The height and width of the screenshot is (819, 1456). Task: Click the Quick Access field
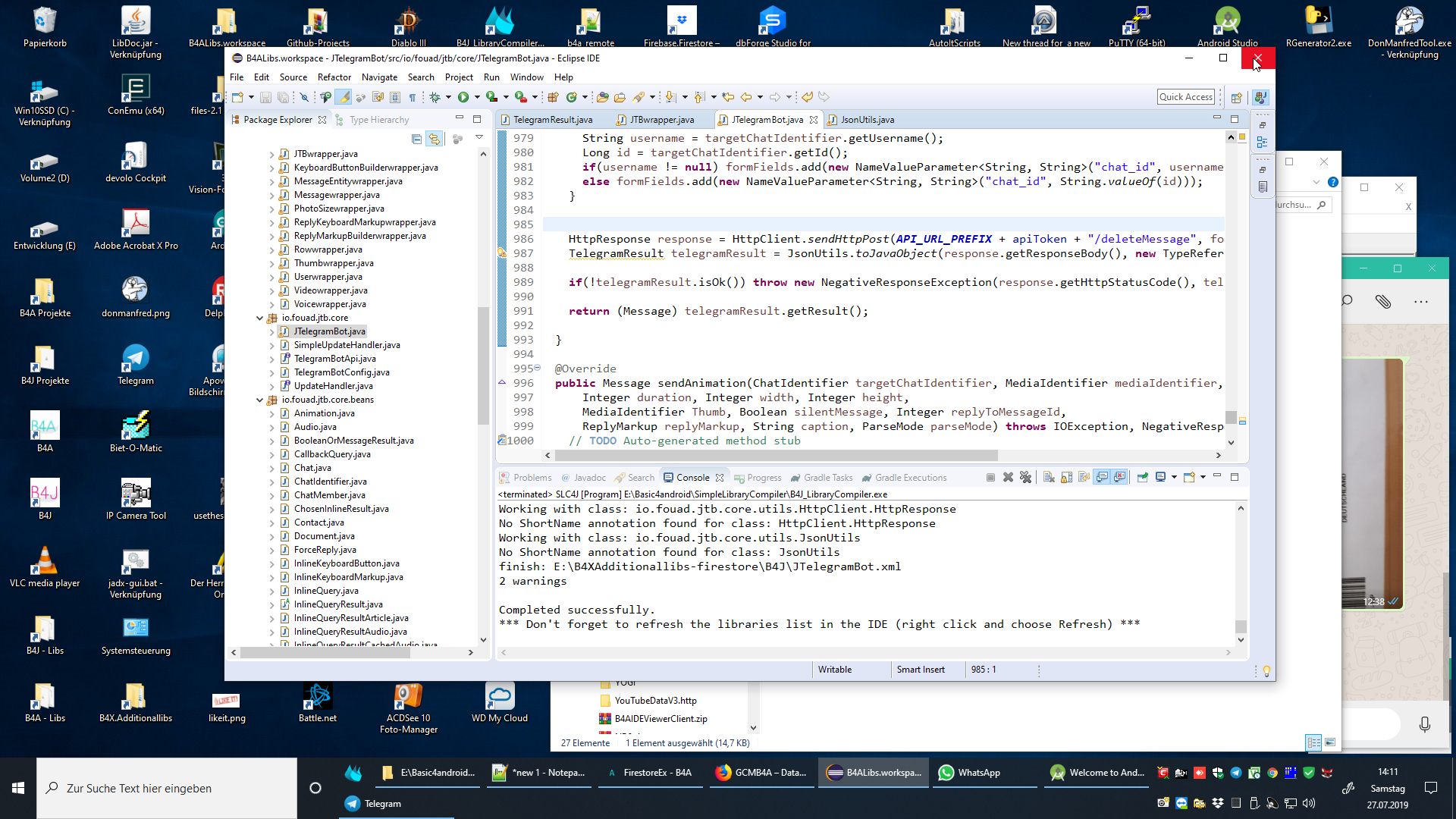[1185, 97]
